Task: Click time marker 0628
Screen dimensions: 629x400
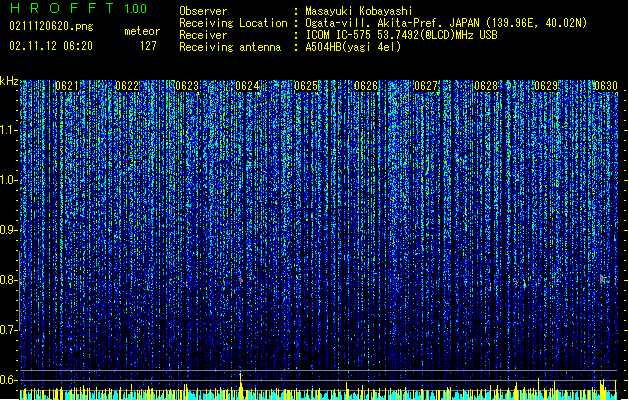Action: [x=486, y=86]
